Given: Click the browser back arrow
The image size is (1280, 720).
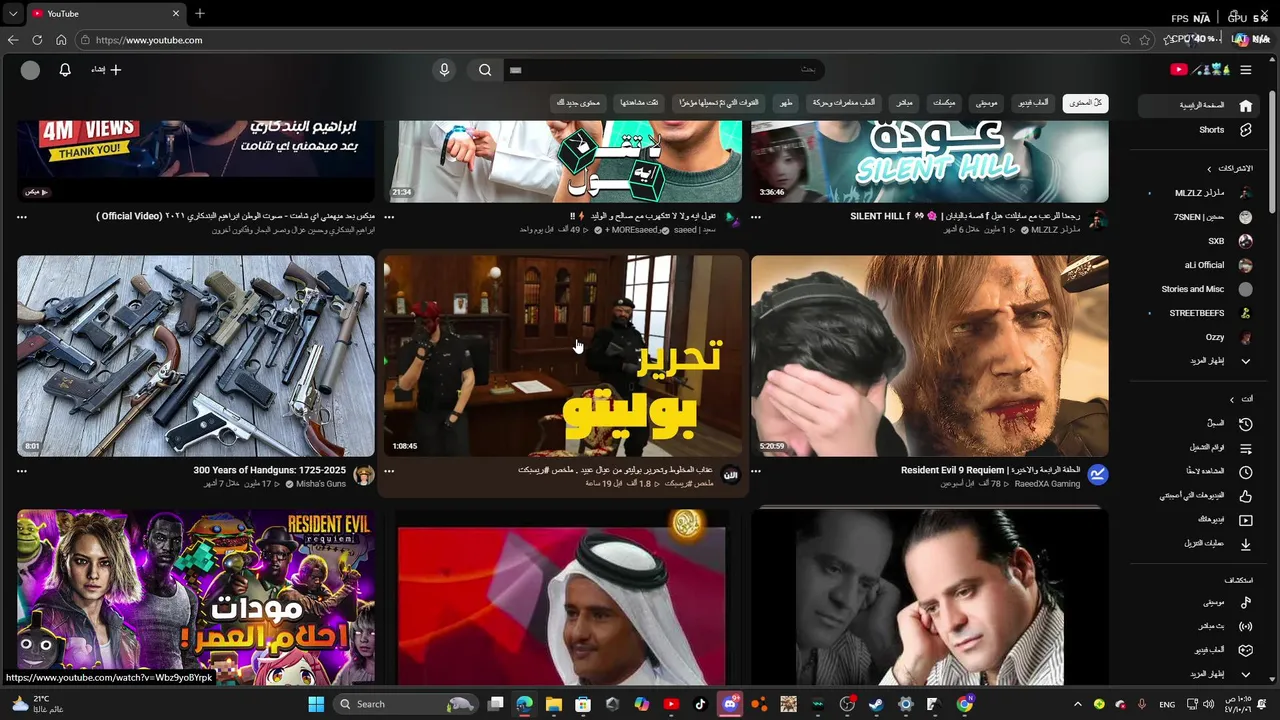Looking at the screenshot, I should click(x=13, y=40).
